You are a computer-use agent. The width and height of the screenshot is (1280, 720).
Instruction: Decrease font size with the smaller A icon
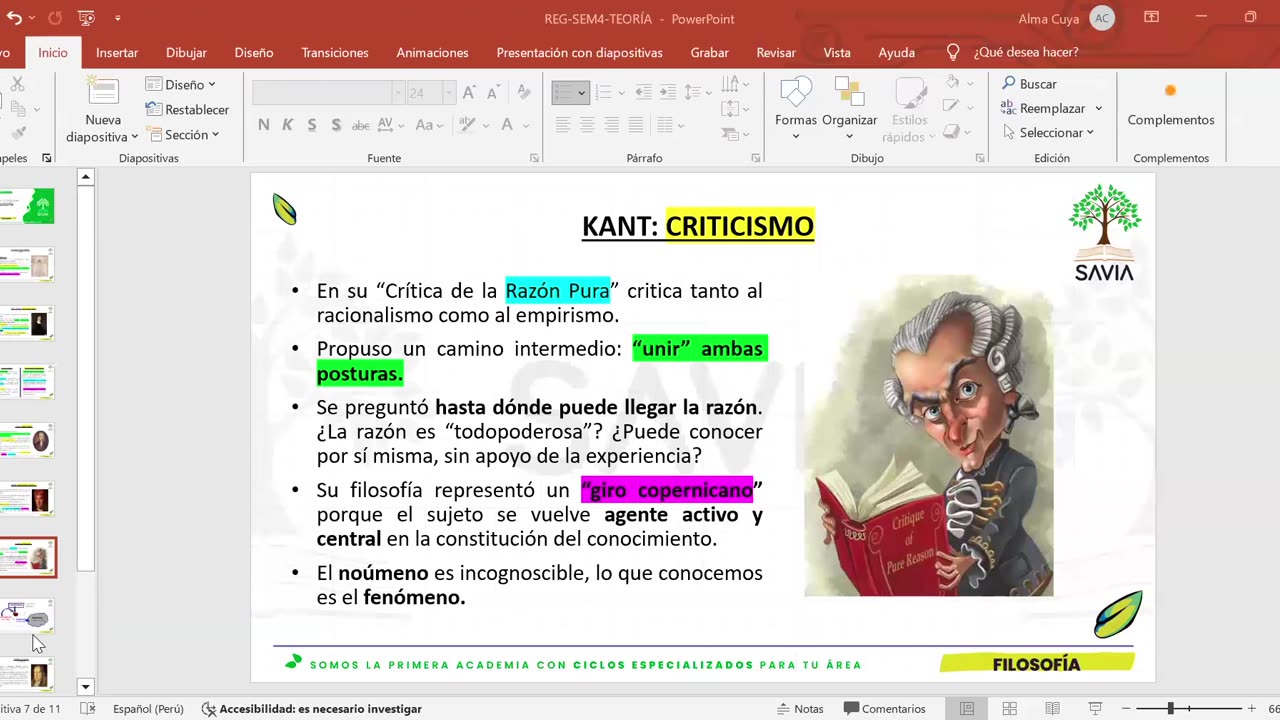coord(493,93)
